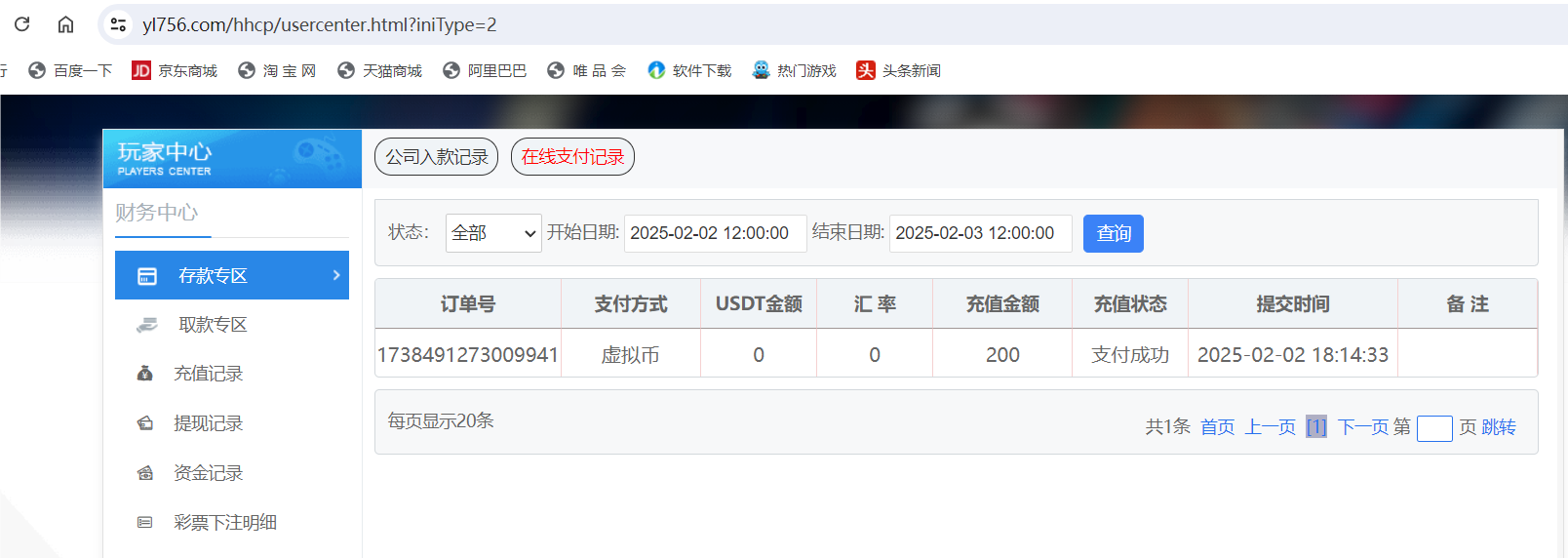Screen dimensions: 1568x558
Task: Open the 唯品会 bookmark
Action: 586,70
